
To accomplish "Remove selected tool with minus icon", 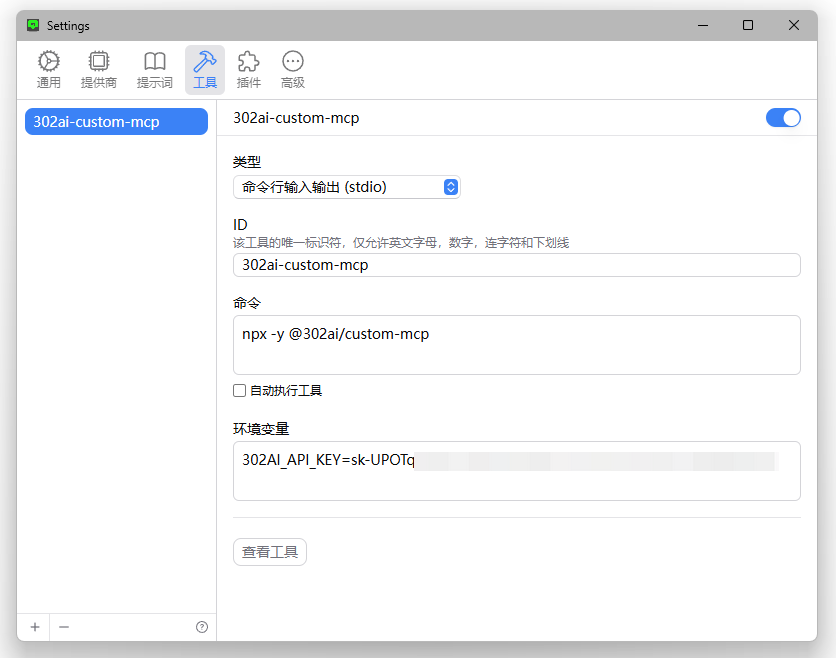I will tap(64, 627).
